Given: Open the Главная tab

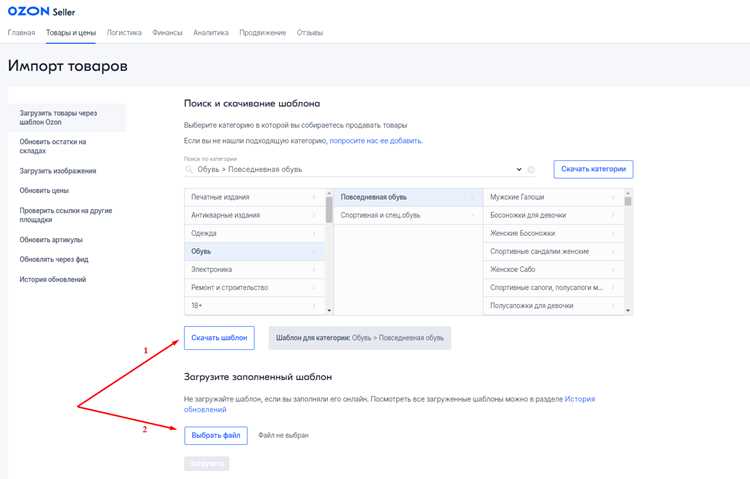Looking at the screenshot, I should (22, 33).
